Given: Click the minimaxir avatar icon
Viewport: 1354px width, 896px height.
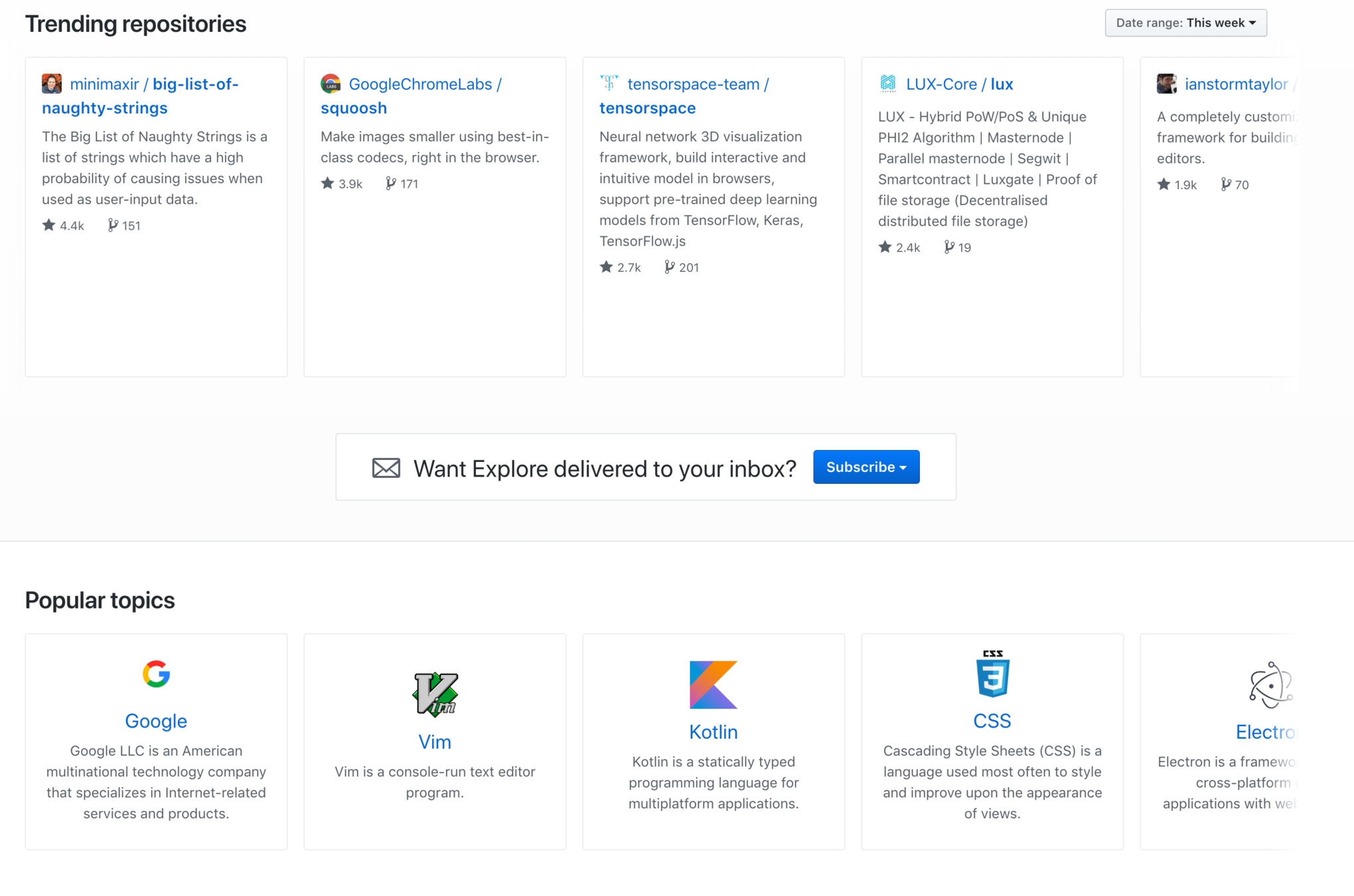Looking at the screenshot, I should coord(52,84).
